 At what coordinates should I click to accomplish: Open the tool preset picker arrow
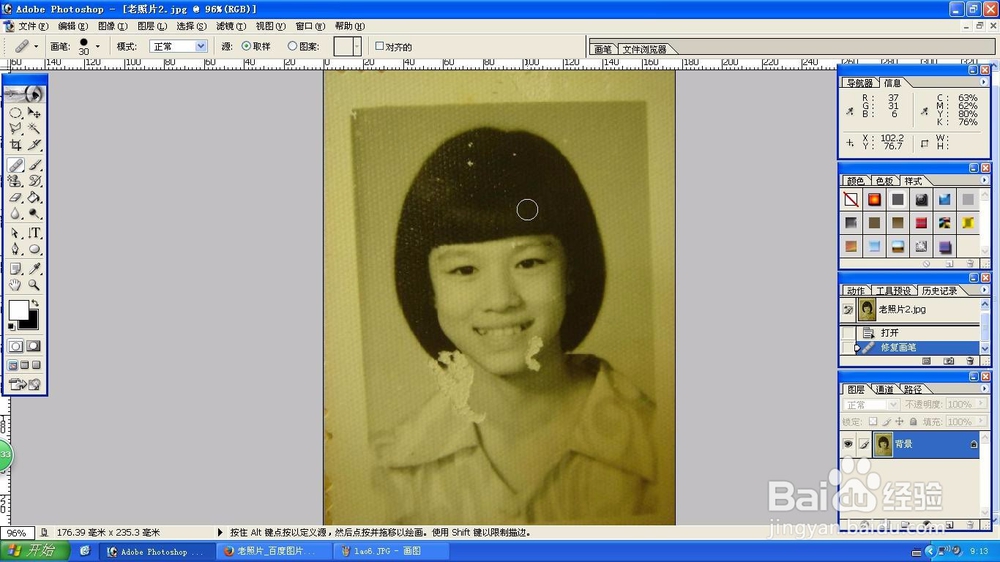[36, 46]
